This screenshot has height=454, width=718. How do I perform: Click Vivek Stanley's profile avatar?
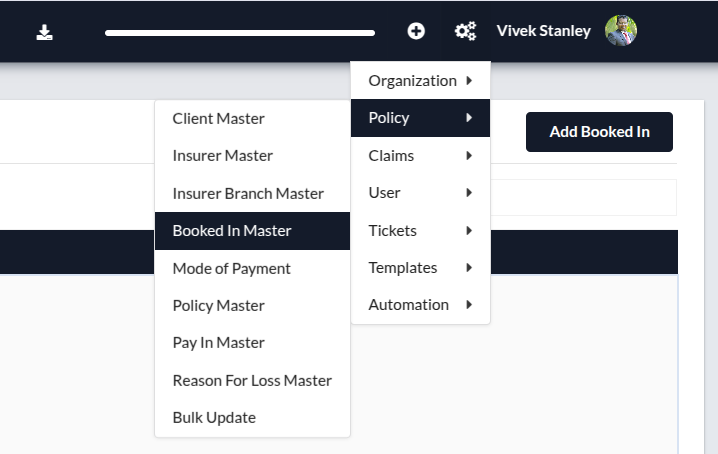click(x=620, y=31)
